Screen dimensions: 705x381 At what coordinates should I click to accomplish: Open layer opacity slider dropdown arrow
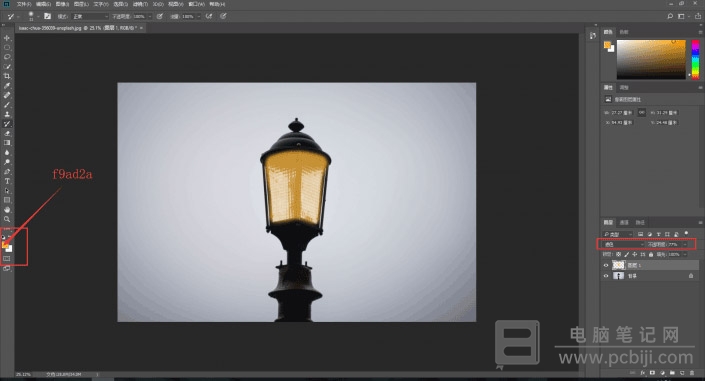coord(685,244)
